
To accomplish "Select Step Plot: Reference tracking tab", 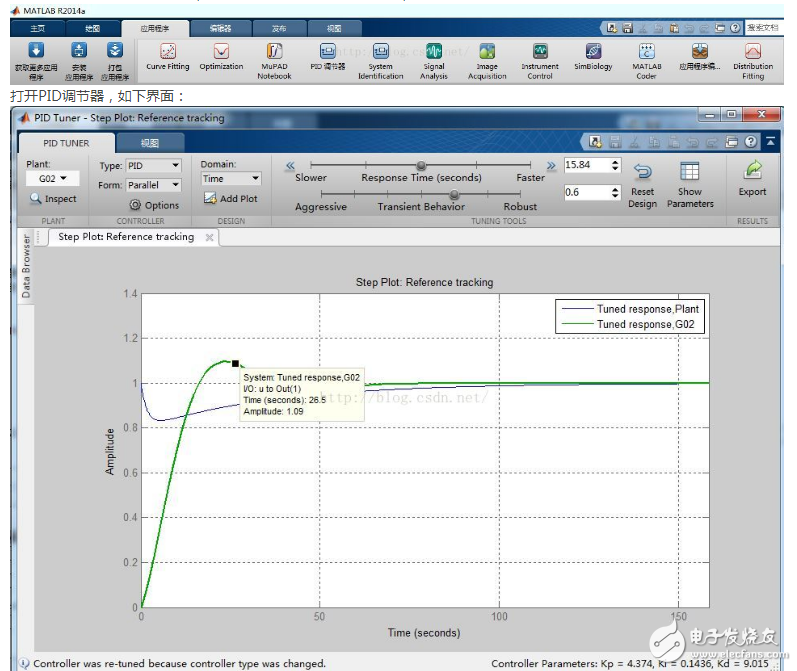I will click(126, 237).
